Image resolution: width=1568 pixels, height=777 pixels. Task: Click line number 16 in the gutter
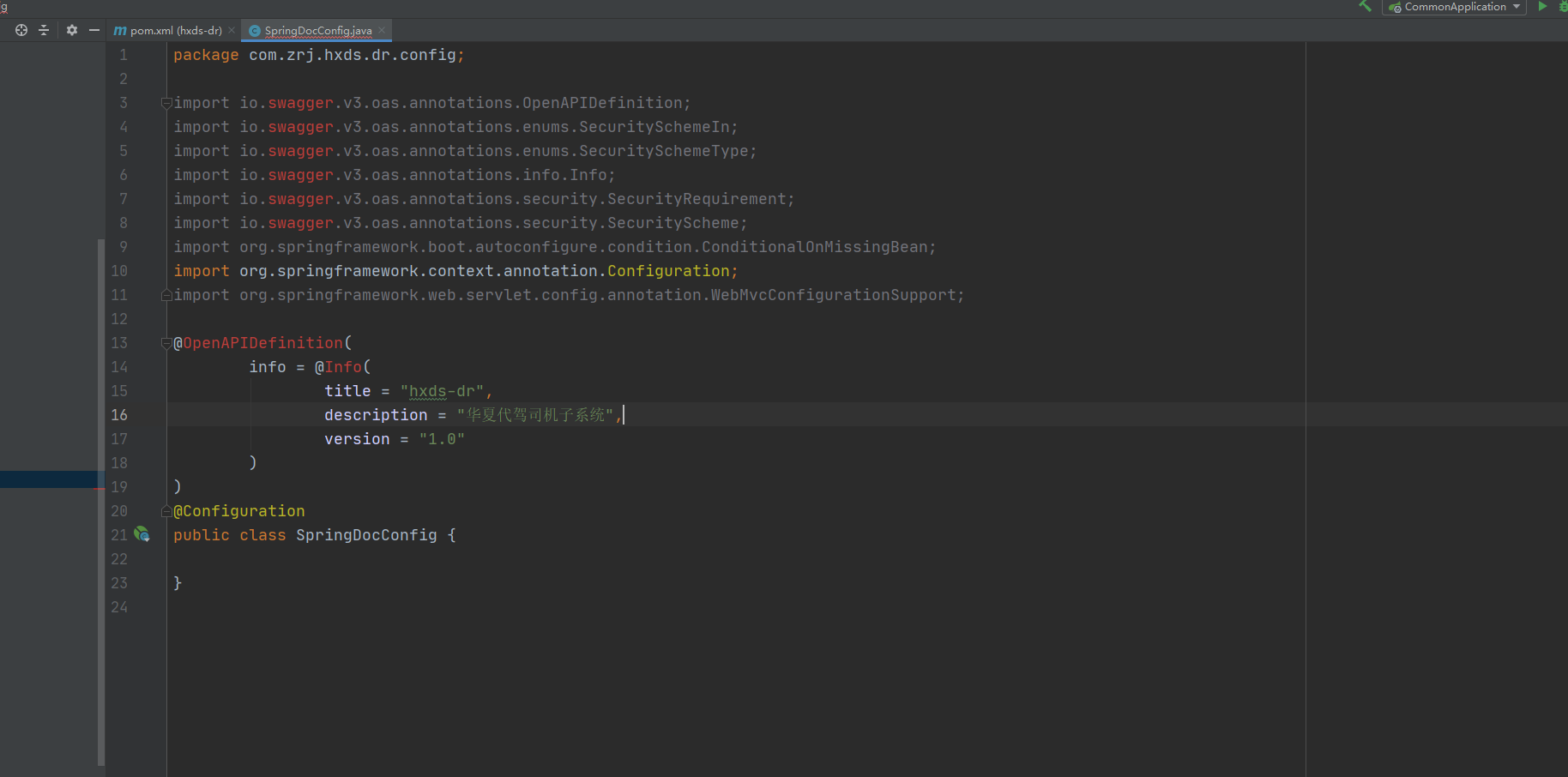point(119,415)
